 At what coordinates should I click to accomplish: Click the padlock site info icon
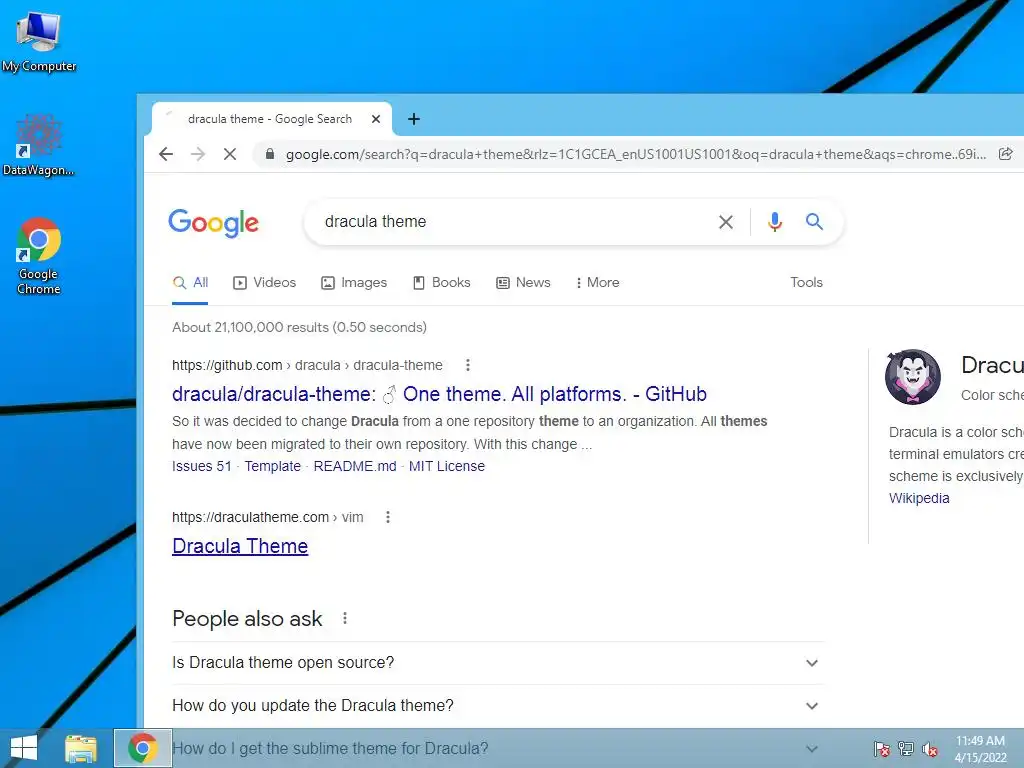coord(269,154)
